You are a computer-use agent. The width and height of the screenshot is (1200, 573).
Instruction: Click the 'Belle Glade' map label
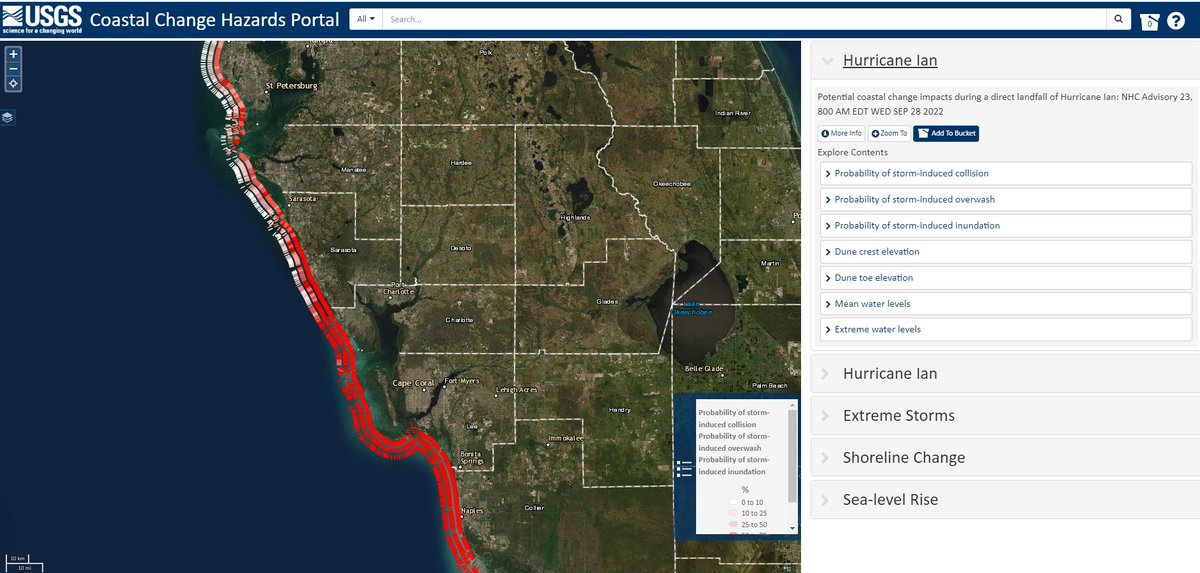click(x=703, y=369)
